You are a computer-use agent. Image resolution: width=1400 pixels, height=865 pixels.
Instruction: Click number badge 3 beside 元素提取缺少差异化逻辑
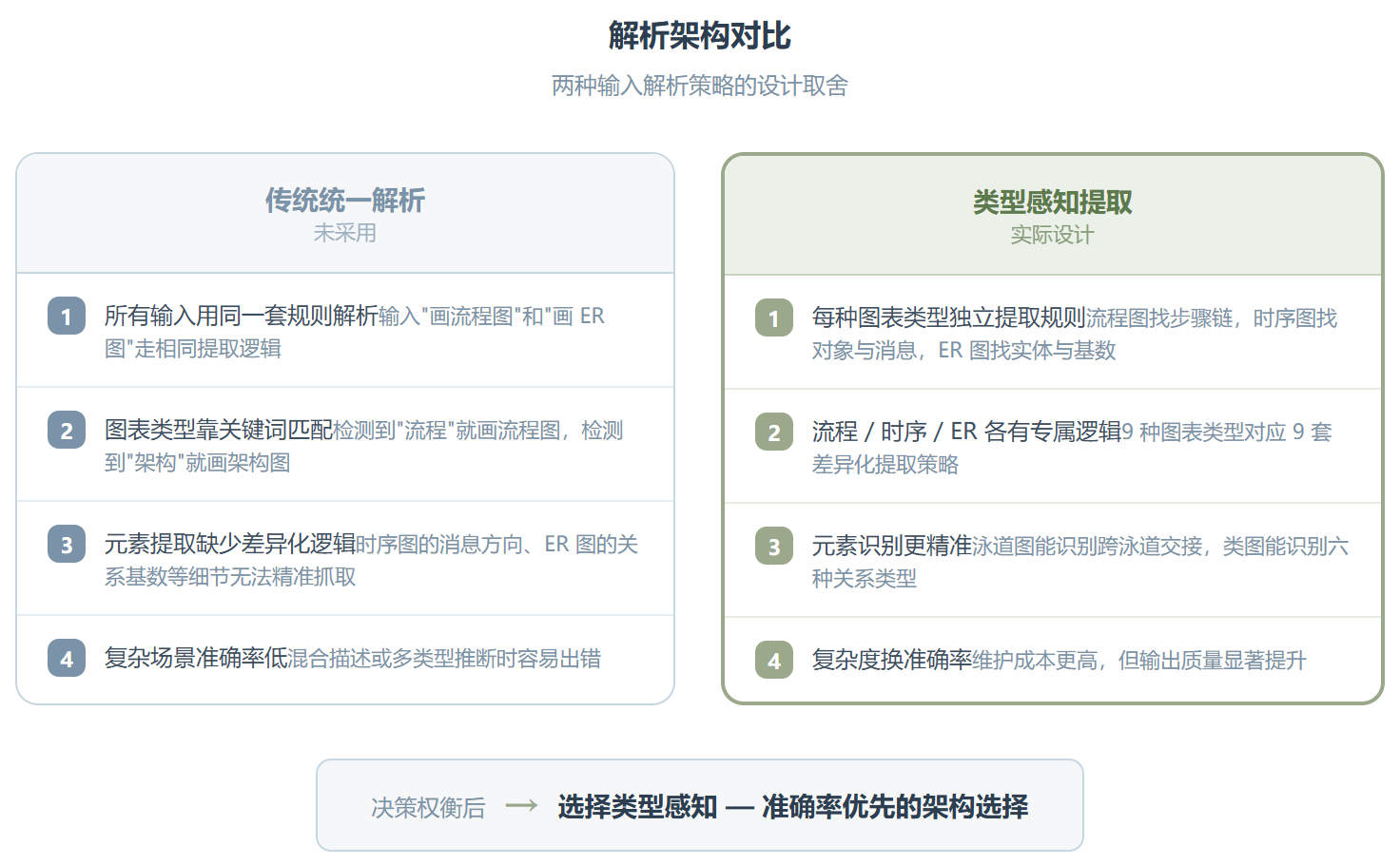[x=67, y=545]
